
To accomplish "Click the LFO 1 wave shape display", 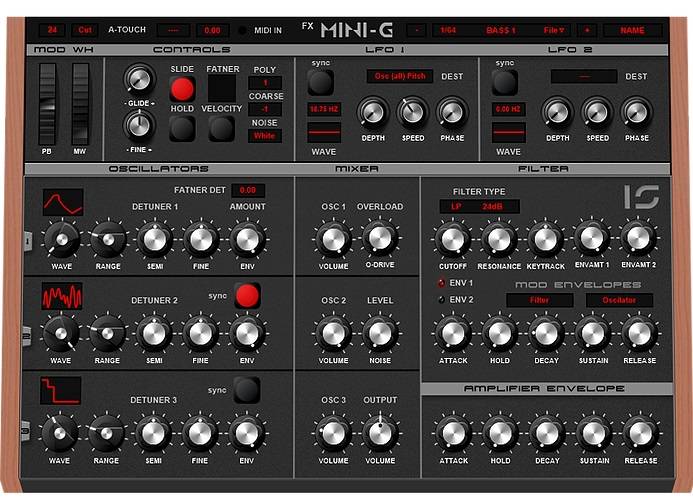I will [324, 132].
